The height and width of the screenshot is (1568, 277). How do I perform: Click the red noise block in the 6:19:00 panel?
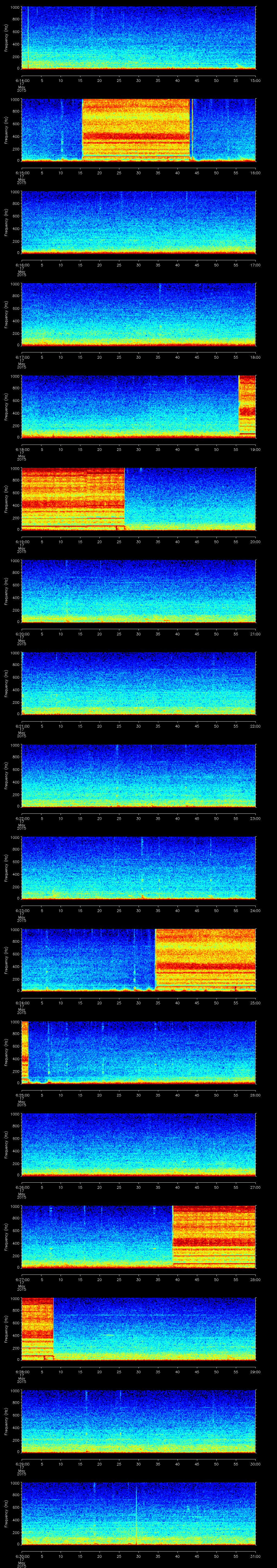(x=73, y=499)
